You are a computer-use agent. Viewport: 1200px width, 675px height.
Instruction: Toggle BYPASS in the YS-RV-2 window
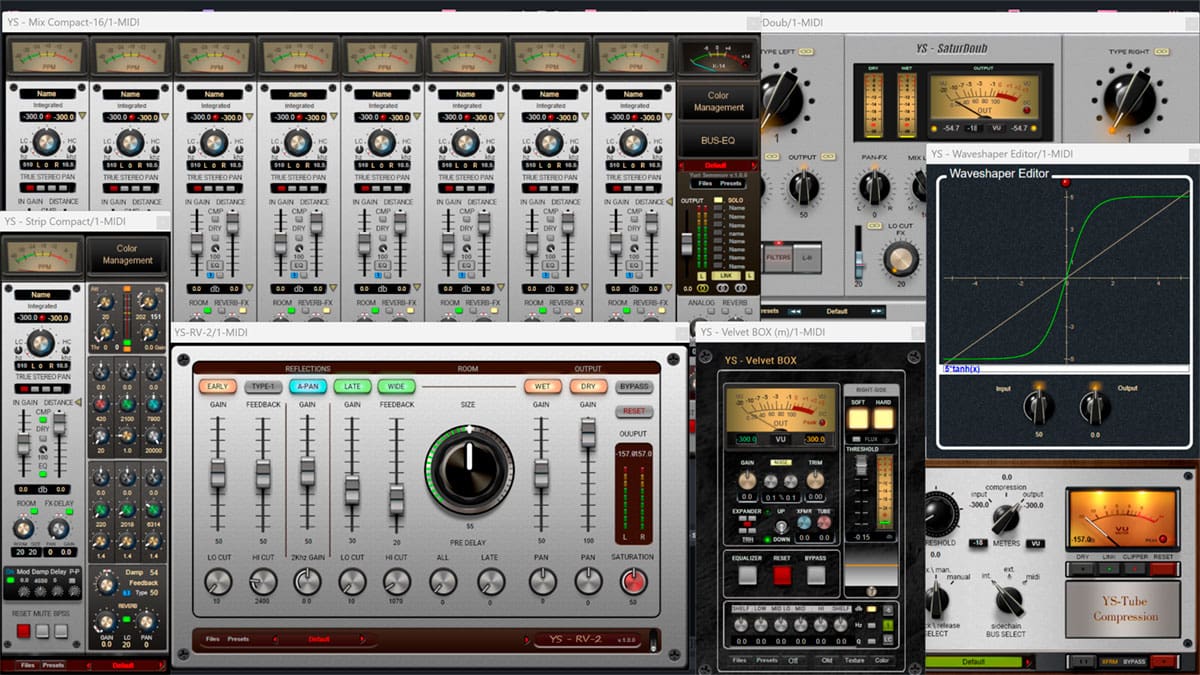tap(633, 386)
